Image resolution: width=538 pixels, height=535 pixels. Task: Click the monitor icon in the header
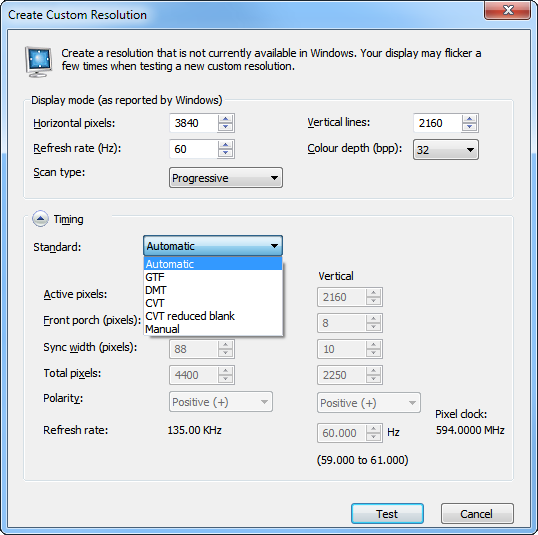tap(39, 62)
